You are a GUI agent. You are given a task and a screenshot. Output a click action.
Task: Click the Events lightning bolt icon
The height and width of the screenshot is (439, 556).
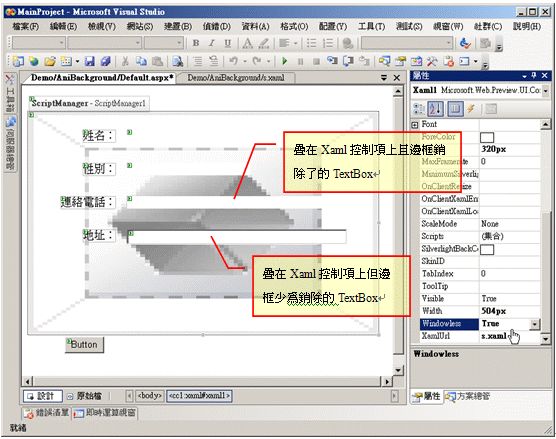[471, 109]
